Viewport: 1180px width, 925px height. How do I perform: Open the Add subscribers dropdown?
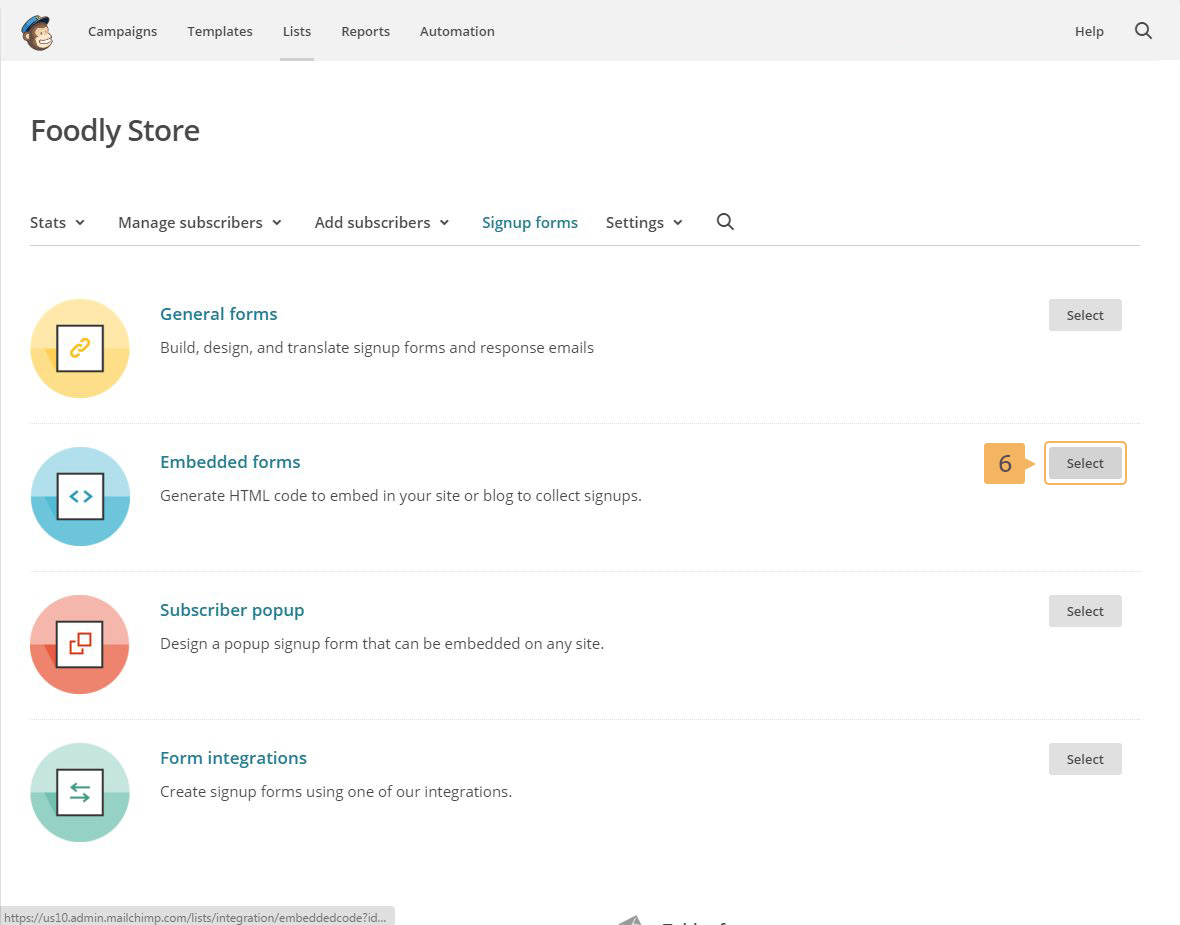(x=381, y=223)
